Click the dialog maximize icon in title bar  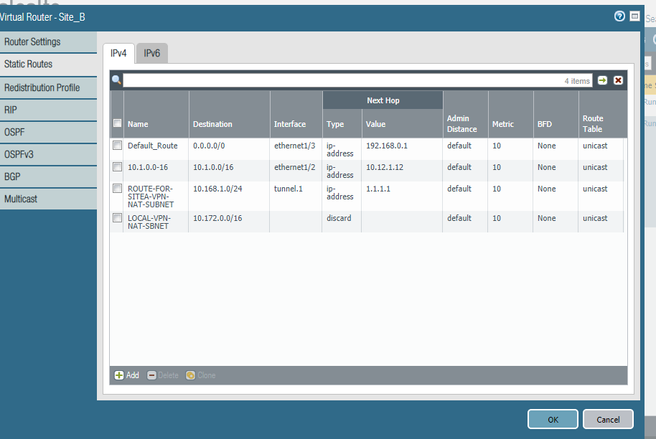635,16
